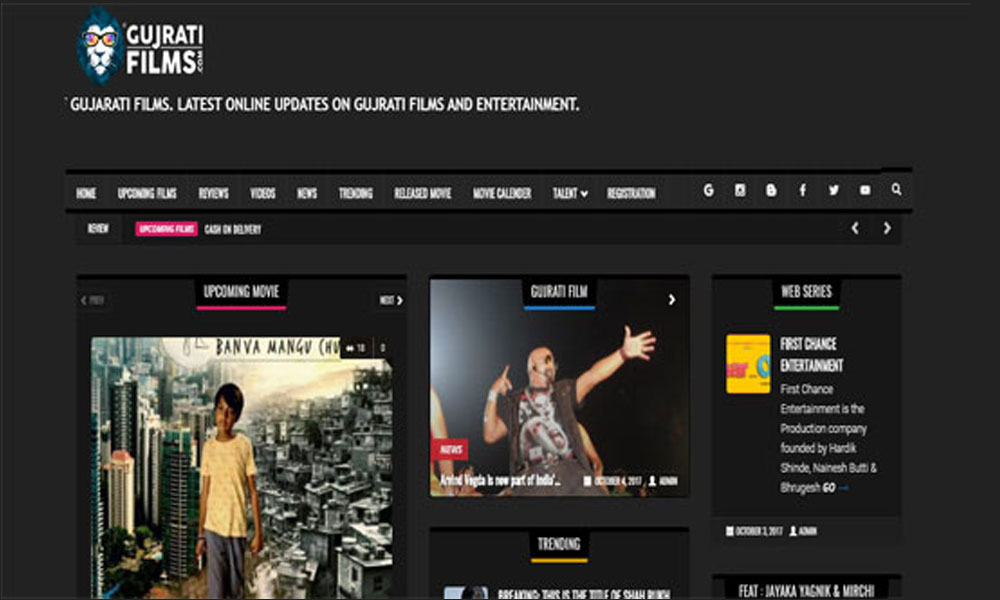
Task: Open the Instagram social icon
Action: click(740, 191)
